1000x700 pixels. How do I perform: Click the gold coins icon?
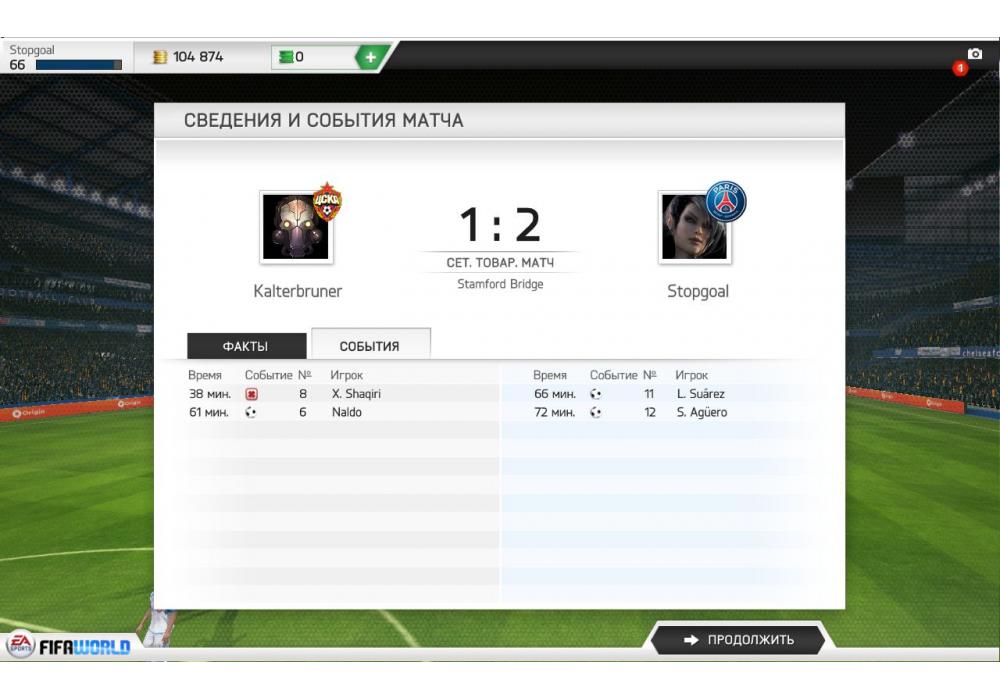click(159, 57)
